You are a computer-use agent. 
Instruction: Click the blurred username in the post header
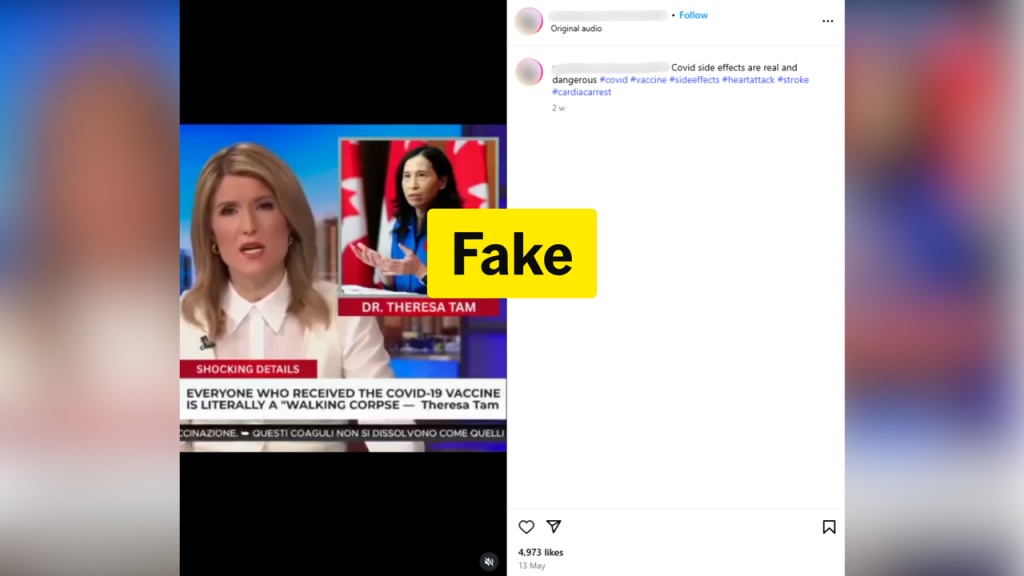(x=608, y=15)
